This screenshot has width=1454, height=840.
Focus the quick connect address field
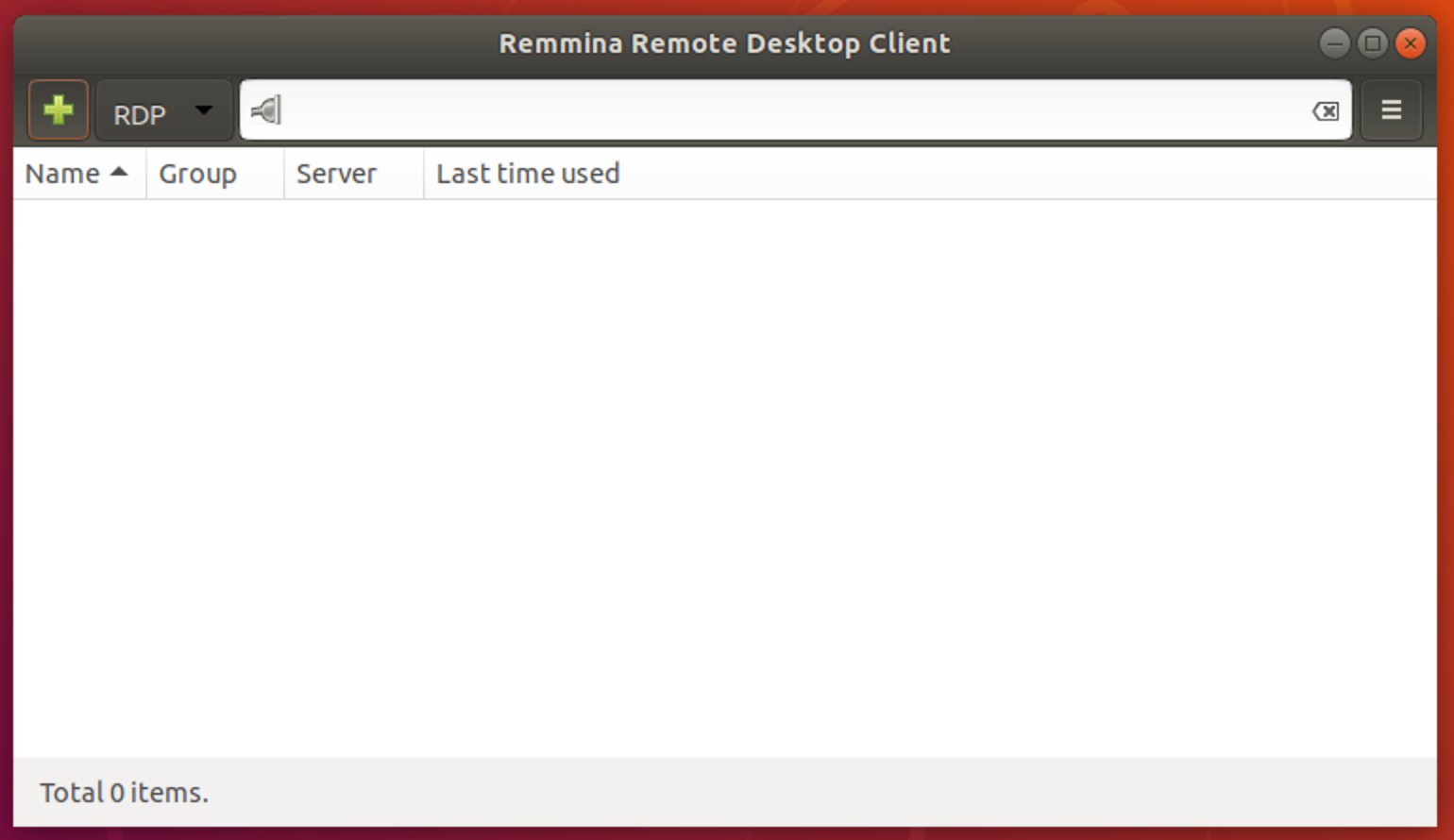795,110
